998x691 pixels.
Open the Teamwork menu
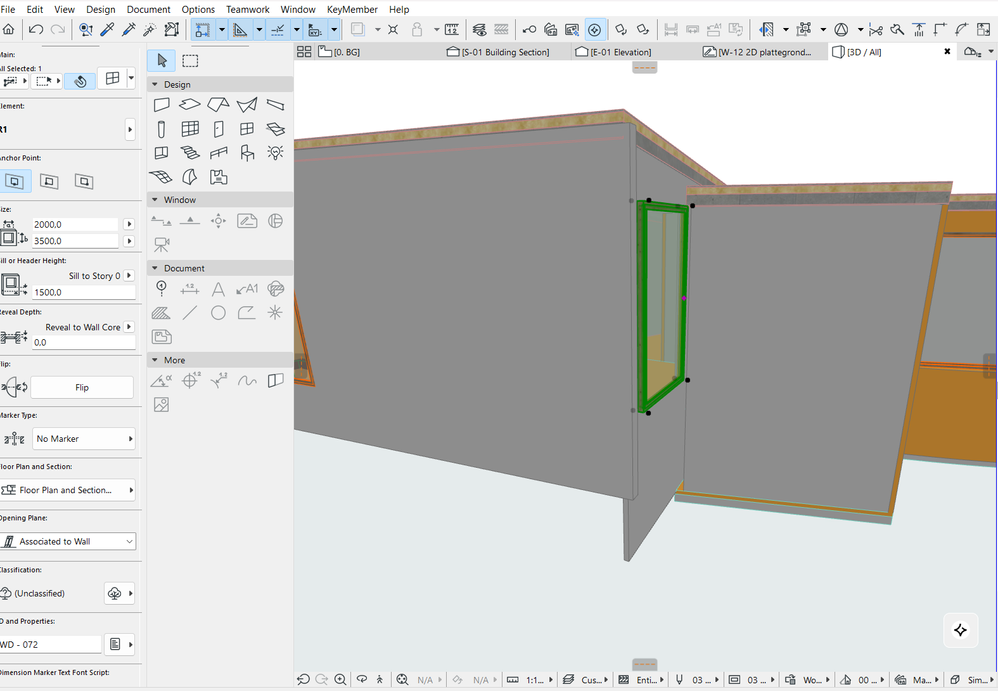click(248, 10)
